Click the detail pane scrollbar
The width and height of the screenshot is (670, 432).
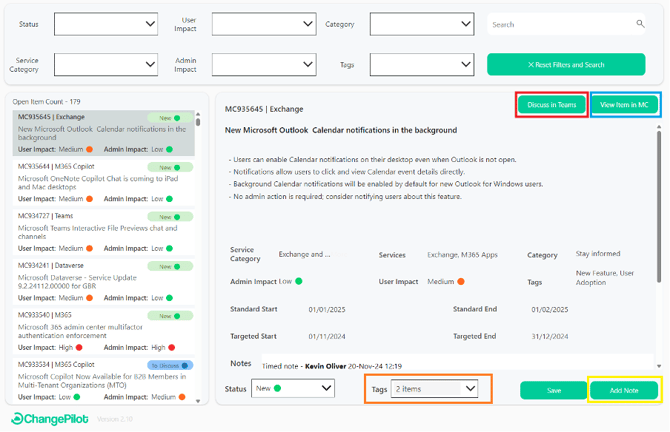point(659,207)
